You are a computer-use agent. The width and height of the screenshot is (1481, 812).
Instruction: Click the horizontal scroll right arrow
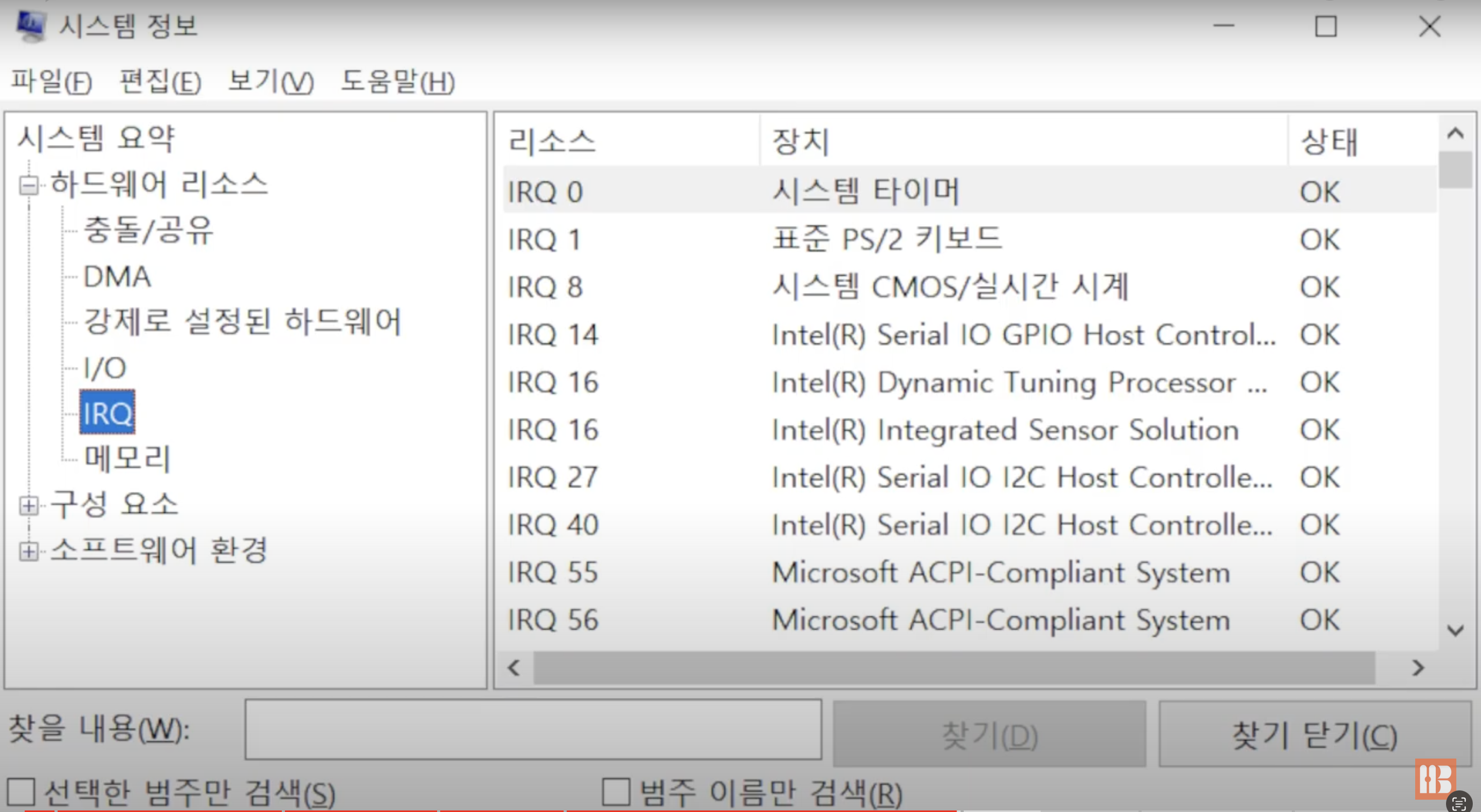[x=1418, y=668]
